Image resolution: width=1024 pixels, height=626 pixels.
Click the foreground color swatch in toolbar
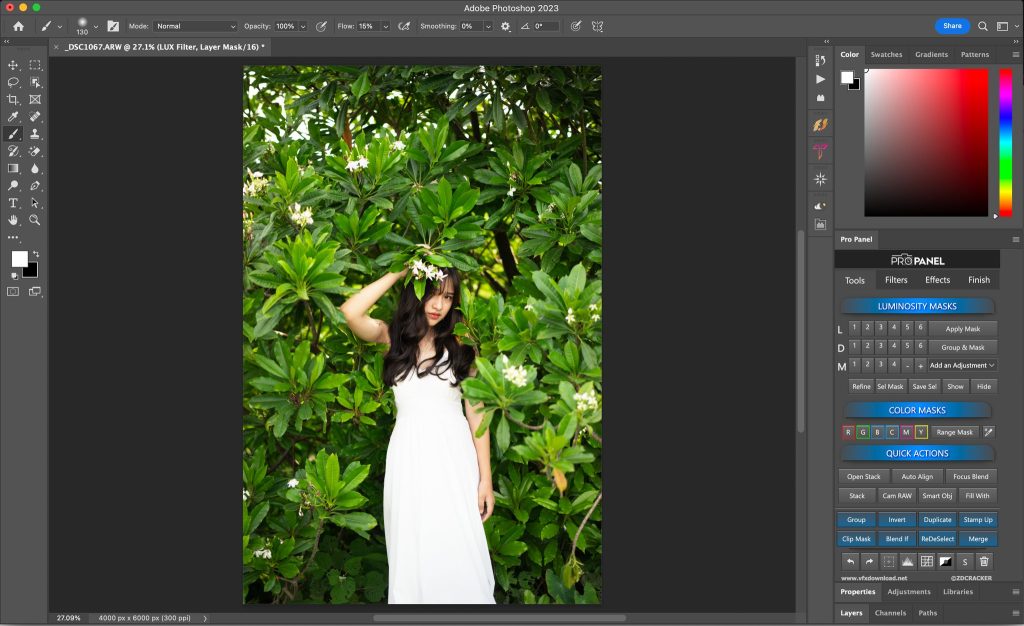pos(19,259)
